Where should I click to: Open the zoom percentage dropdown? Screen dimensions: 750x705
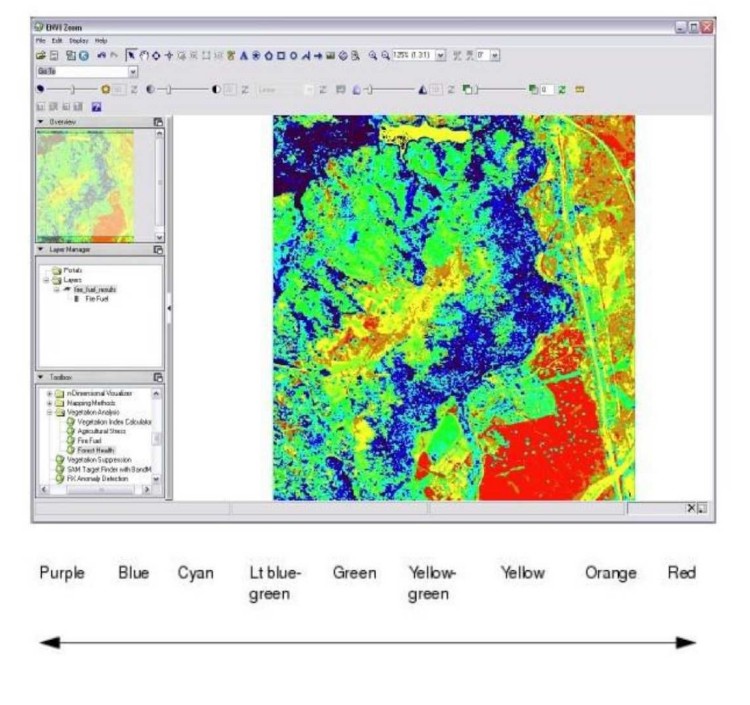441,56
